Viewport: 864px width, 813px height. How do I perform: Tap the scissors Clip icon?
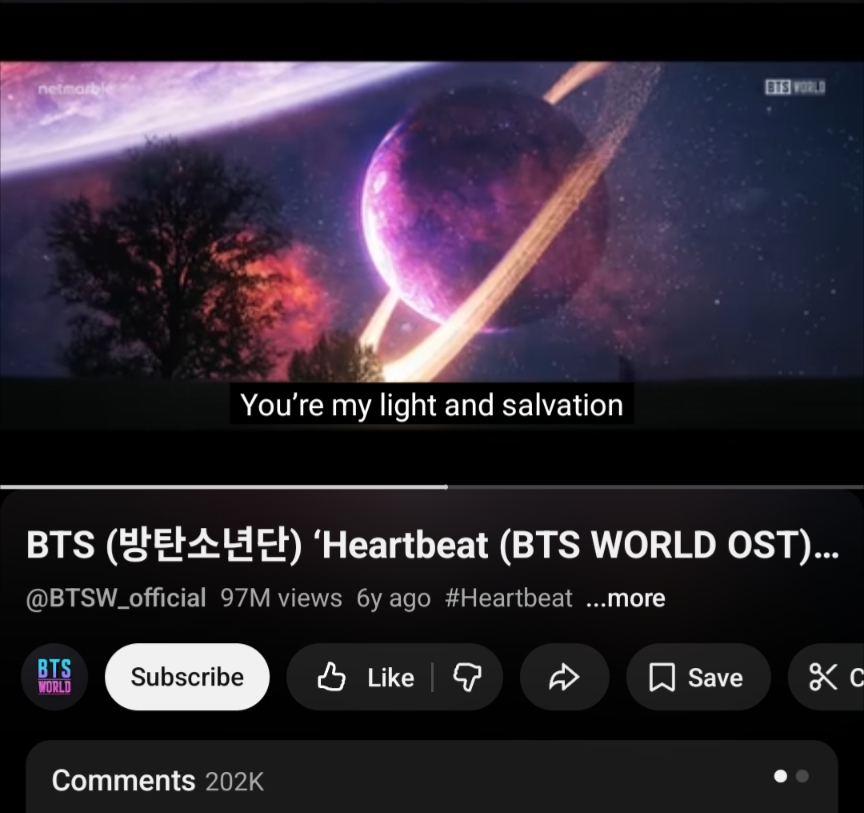(x=823, y=677)
